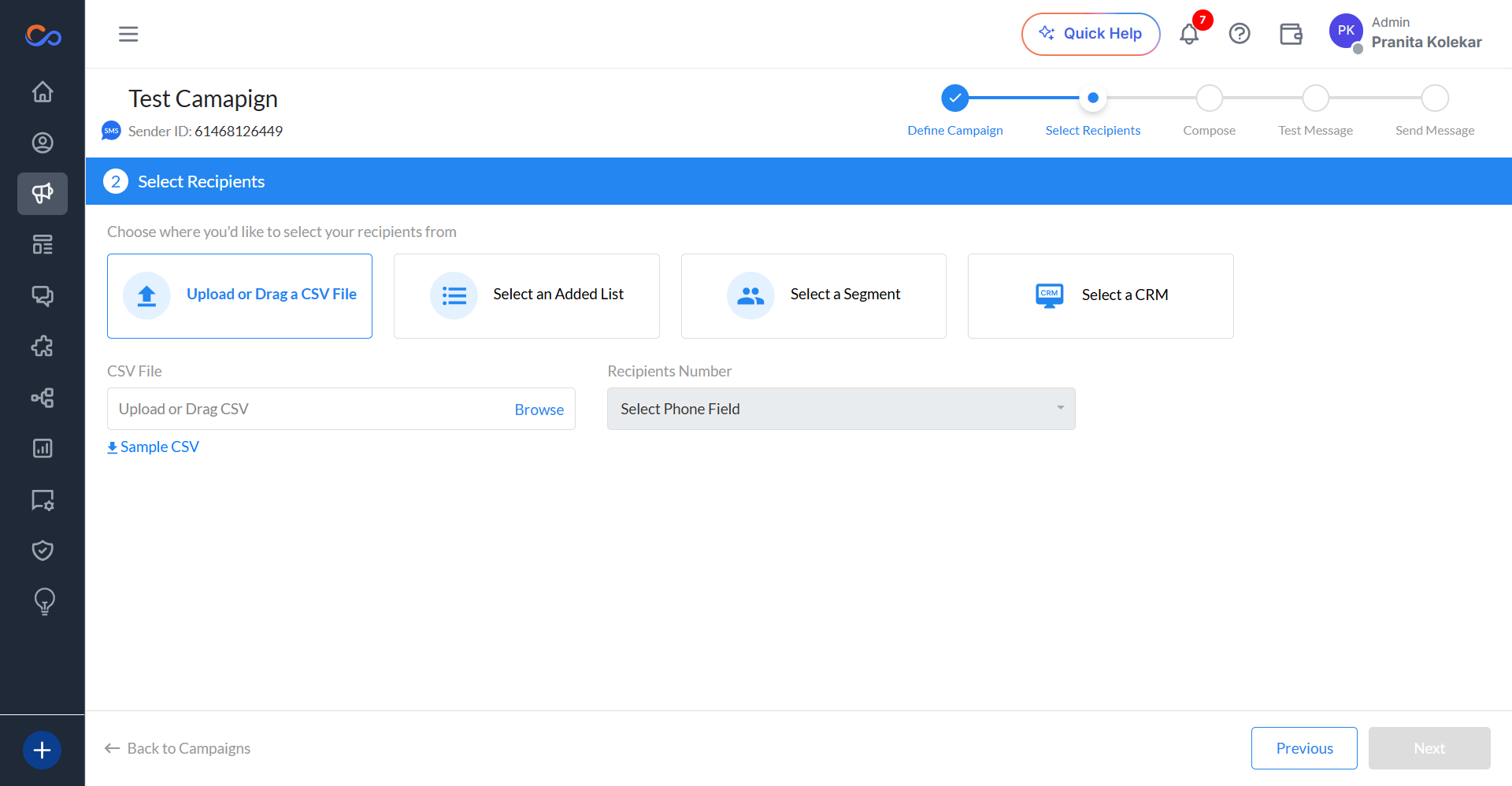The width and height of the screenshot is (1512, 786).
Task: Go to Home in sidebar
Action: click(43, 91)
